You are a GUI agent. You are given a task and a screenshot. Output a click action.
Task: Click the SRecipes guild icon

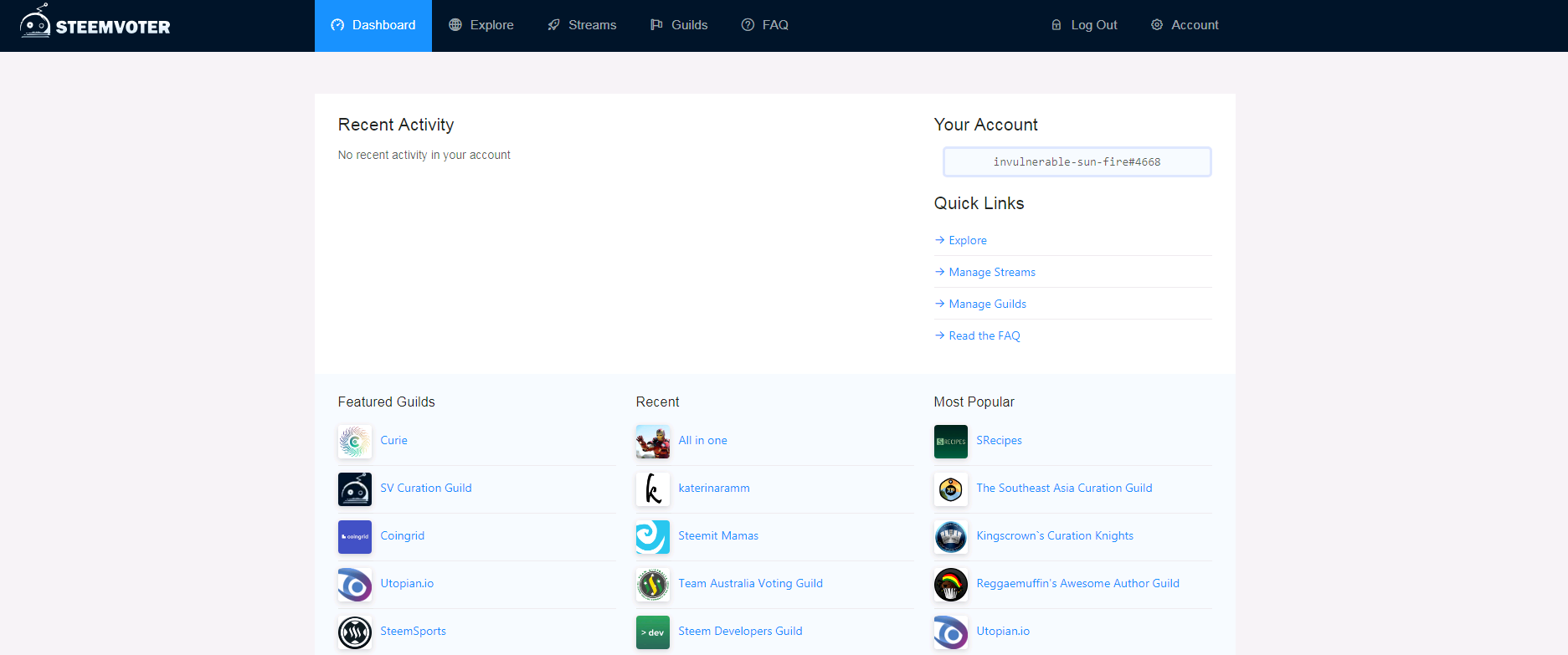click(951, 441)
